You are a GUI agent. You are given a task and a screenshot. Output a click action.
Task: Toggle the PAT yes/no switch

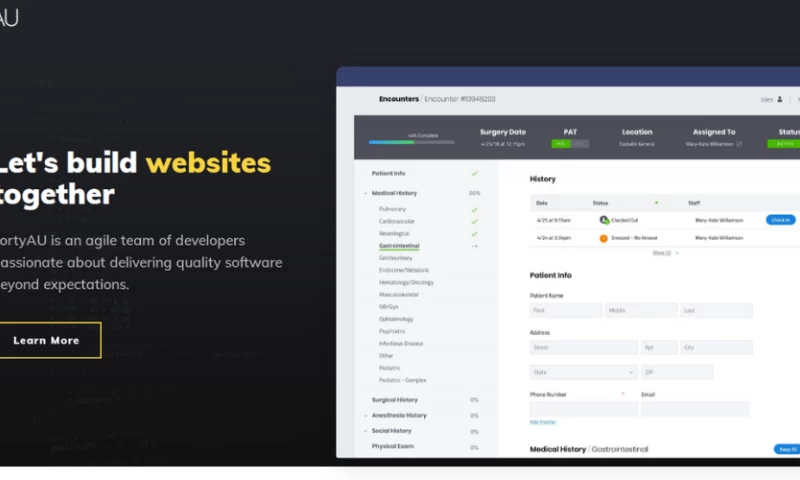[x=571, y=144]
